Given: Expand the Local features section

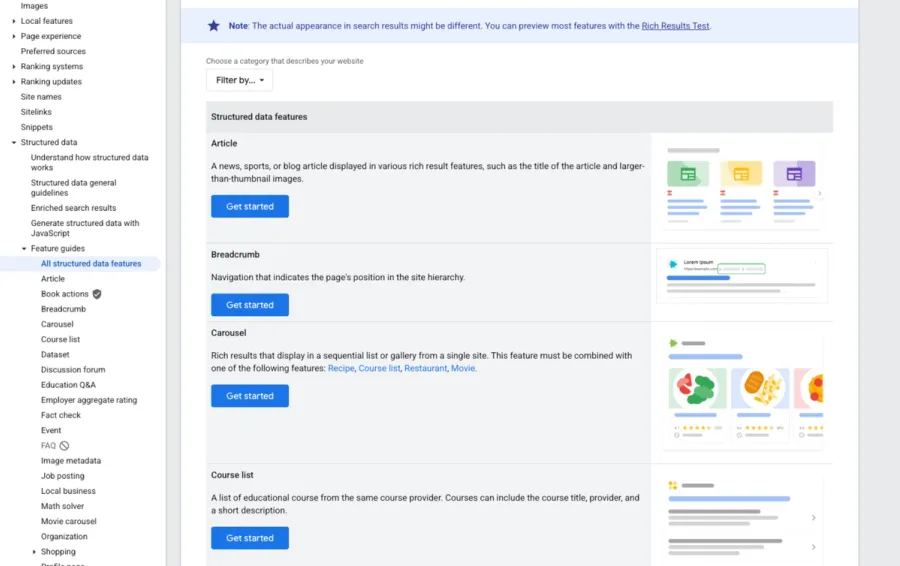Looking at the screenshot, I should (14, 21).
